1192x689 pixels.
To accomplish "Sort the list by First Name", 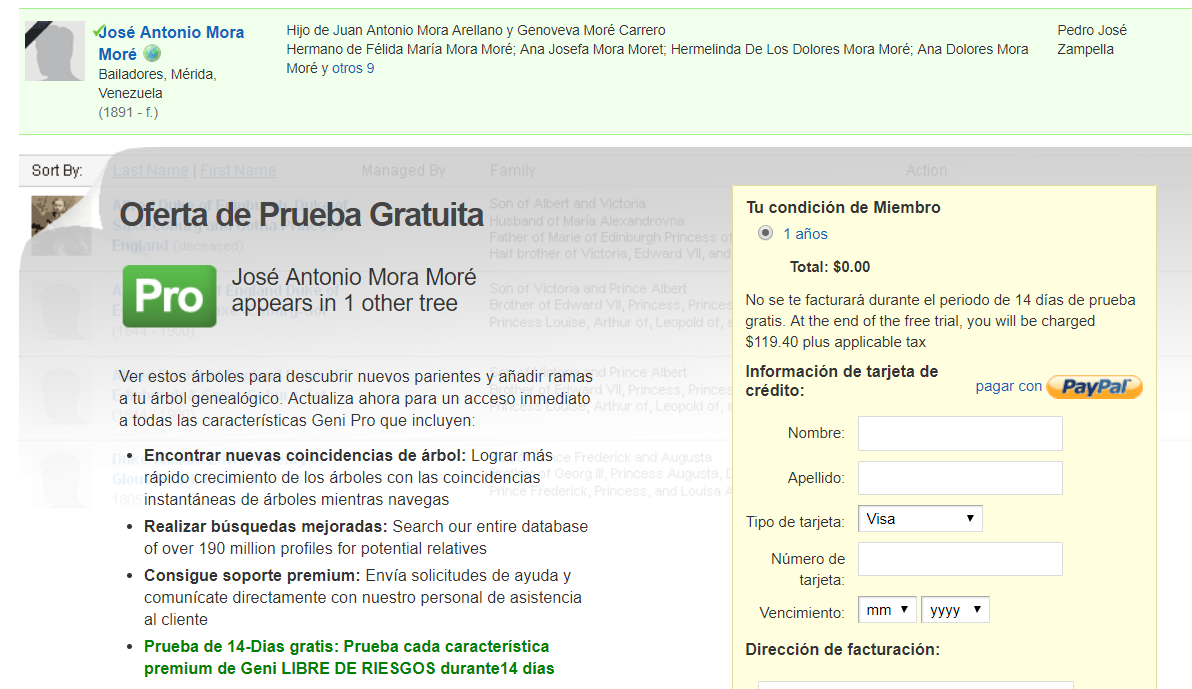I will [238, 170].
